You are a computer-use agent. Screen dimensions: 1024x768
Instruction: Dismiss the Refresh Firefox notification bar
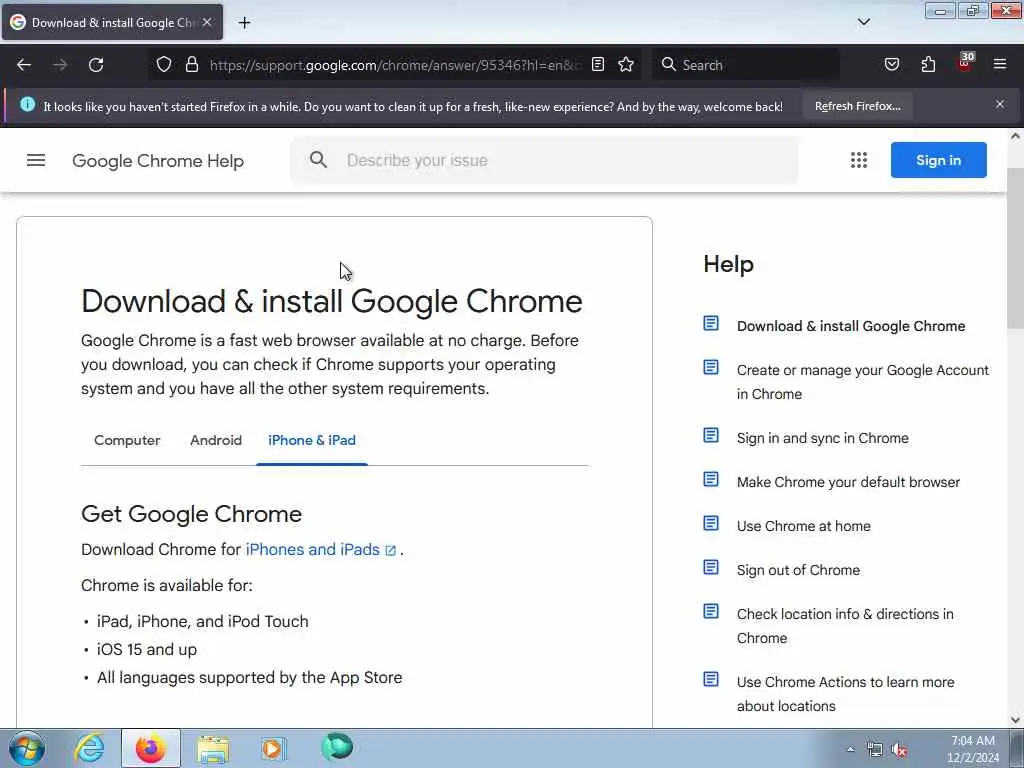1000,104
